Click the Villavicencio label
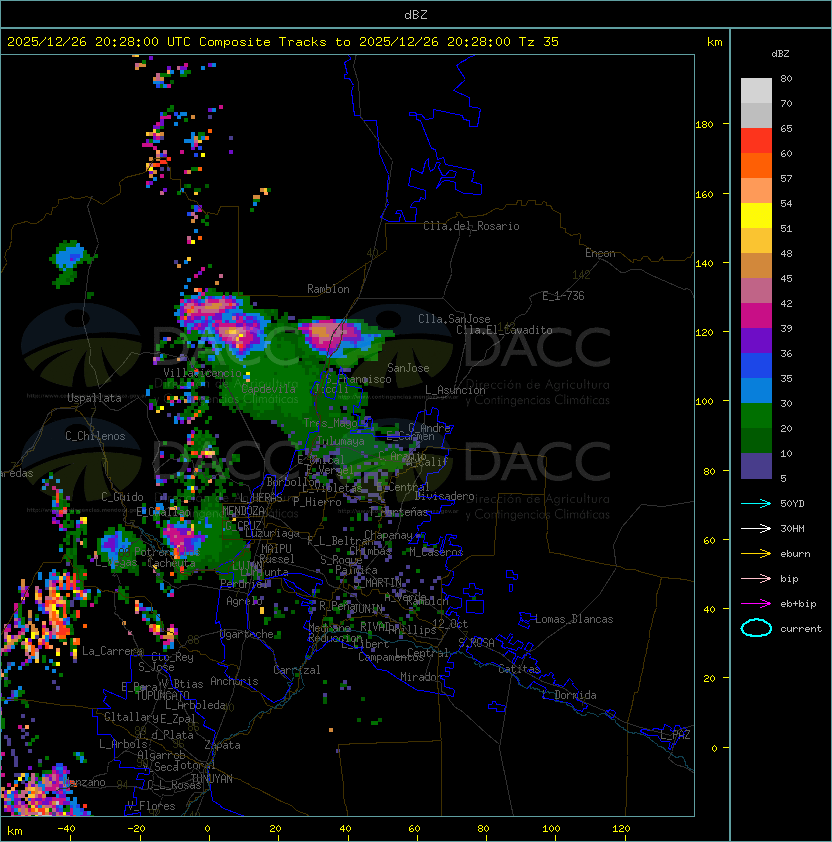832x842 pixels. [x=202, y=373]
